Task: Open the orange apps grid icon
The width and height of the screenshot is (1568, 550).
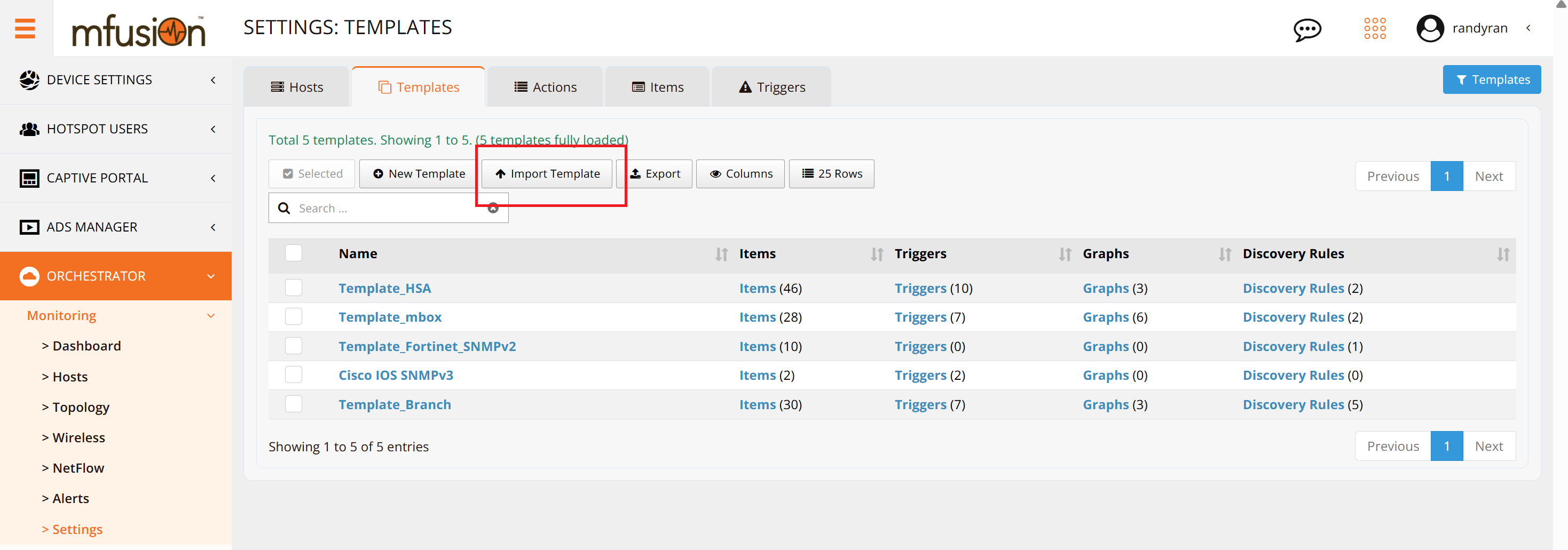Action: point(1374,28)
